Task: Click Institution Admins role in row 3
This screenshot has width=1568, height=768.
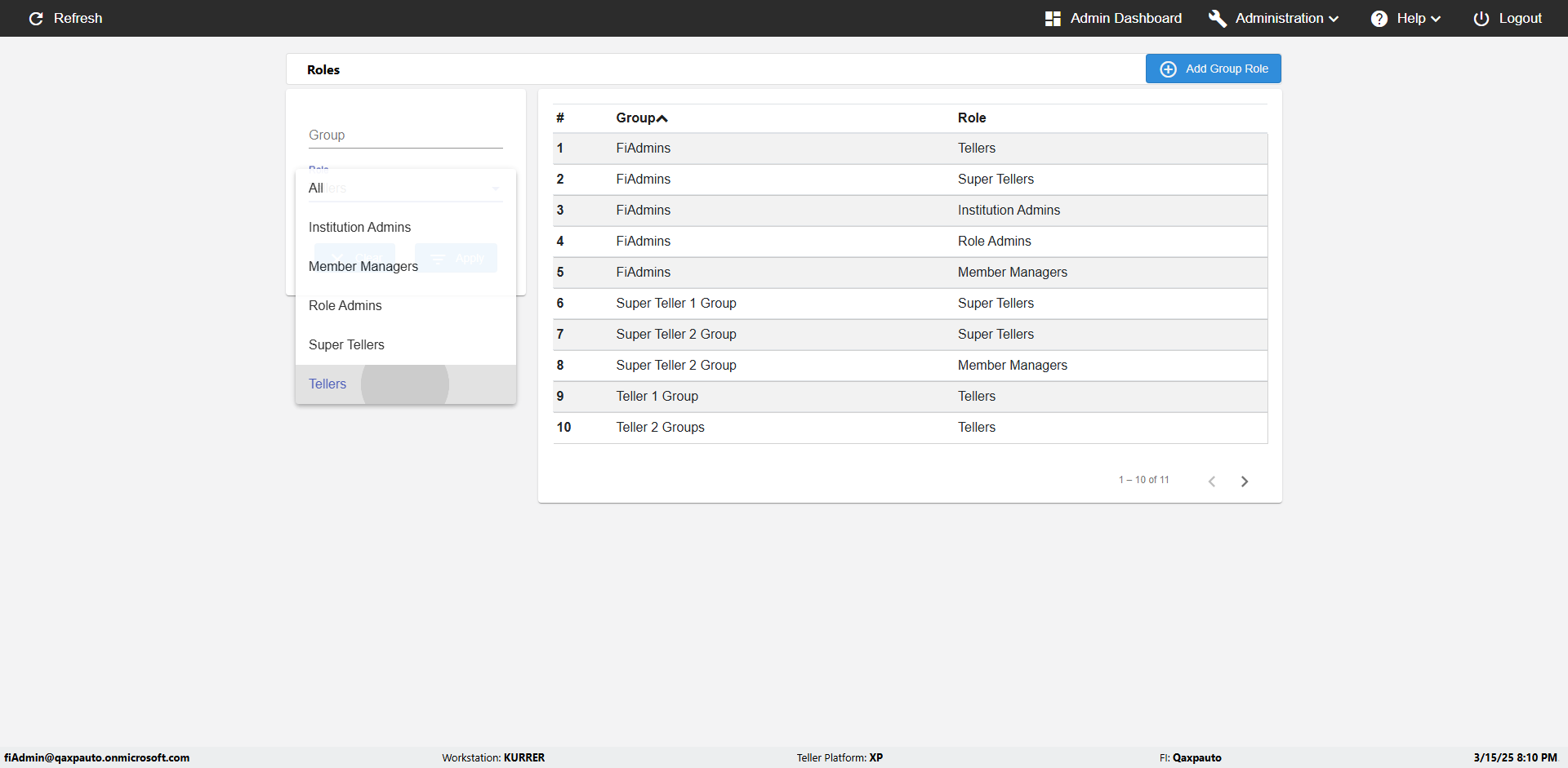Action: 1009,211
